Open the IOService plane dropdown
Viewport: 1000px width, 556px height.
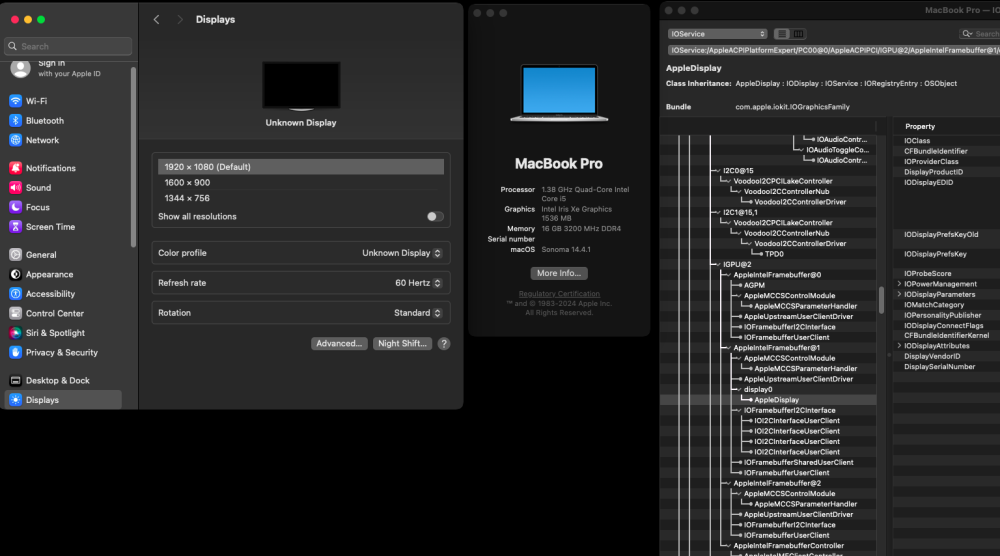717,34
